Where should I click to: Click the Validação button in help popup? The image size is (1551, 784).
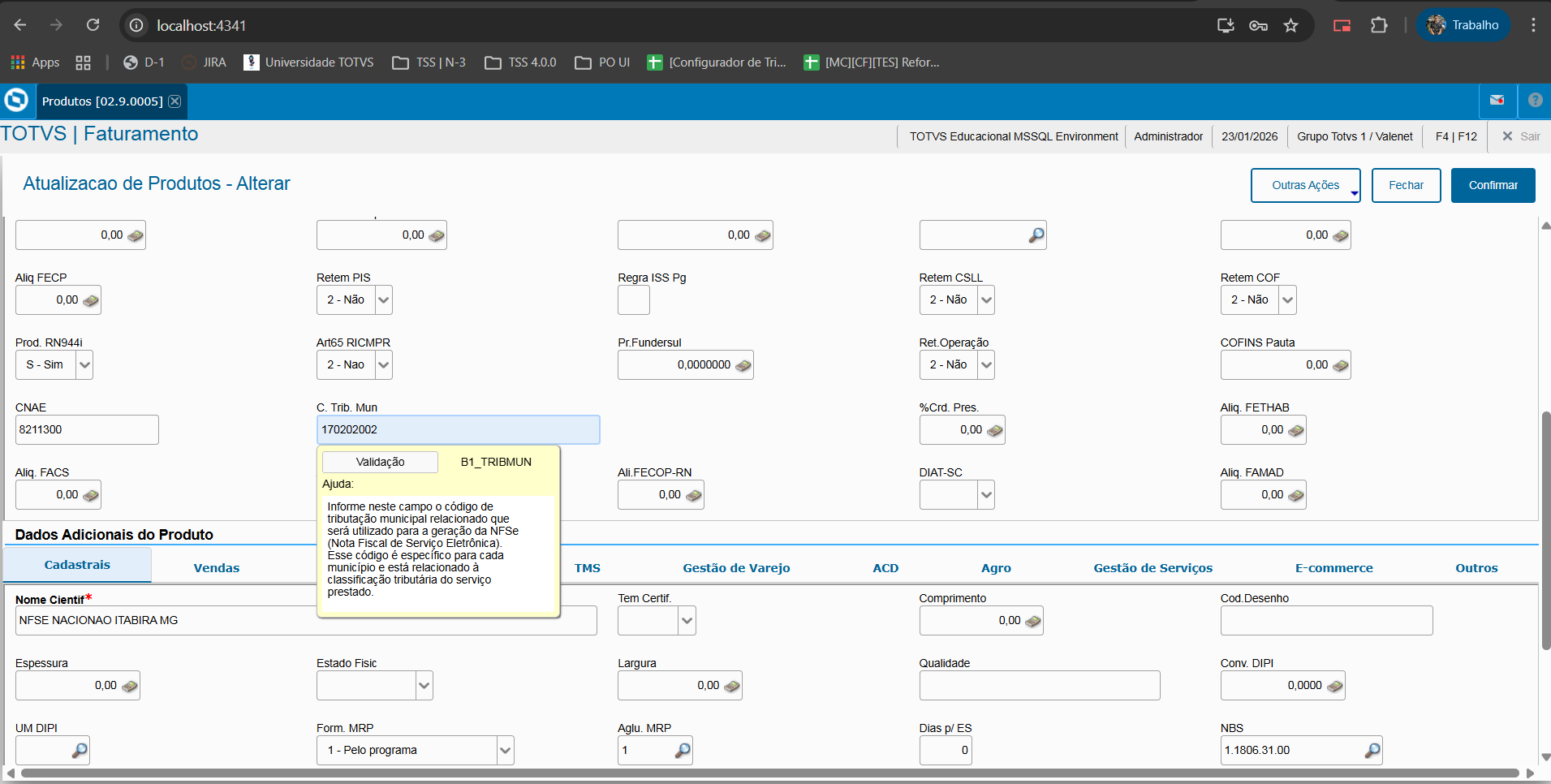(x=380, y=462)
